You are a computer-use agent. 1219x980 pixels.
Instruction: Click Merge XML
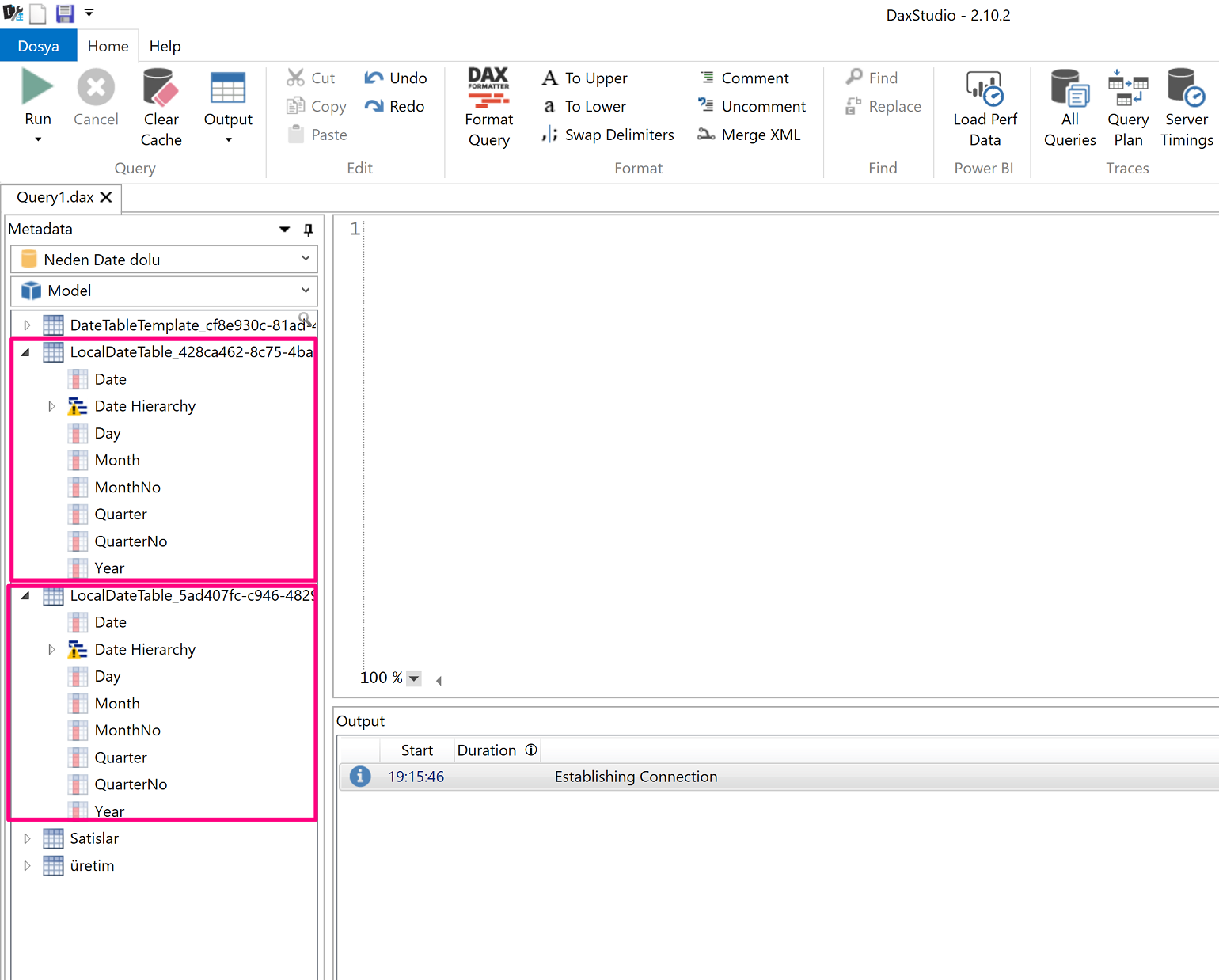coord(749,135)
